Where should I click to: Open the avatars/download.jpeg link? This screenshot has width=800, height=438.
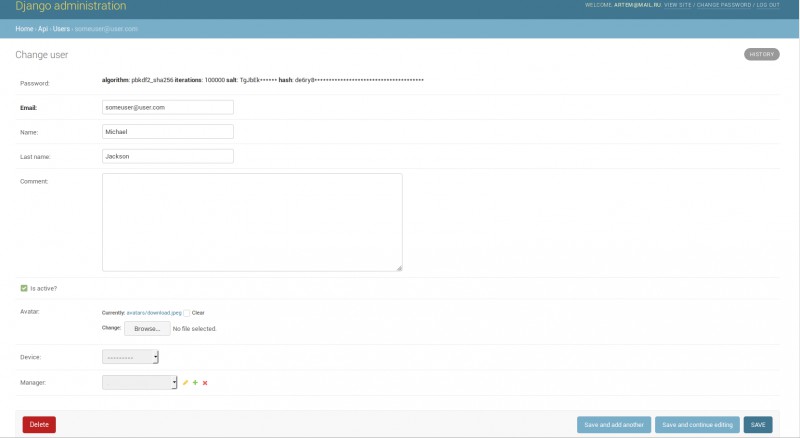coord(154,313)
